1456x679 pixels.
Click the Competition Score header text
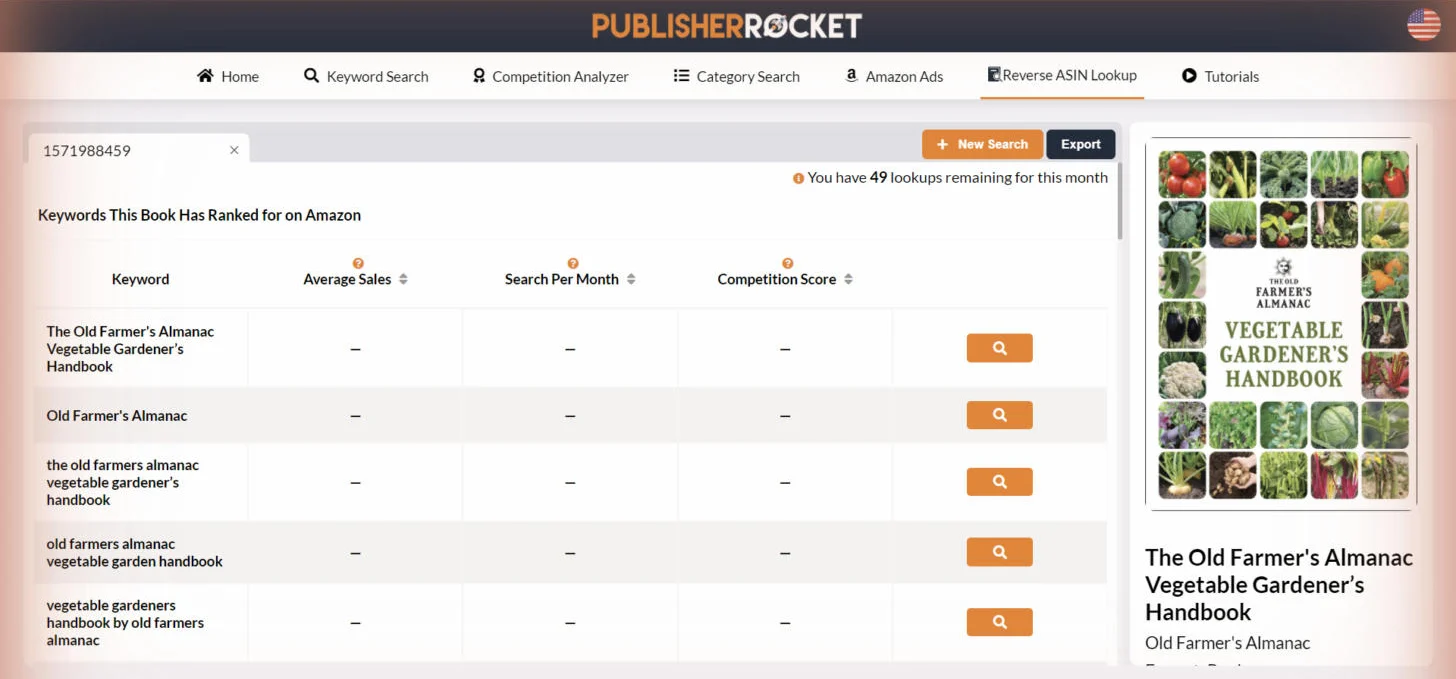tap(776, 279)
